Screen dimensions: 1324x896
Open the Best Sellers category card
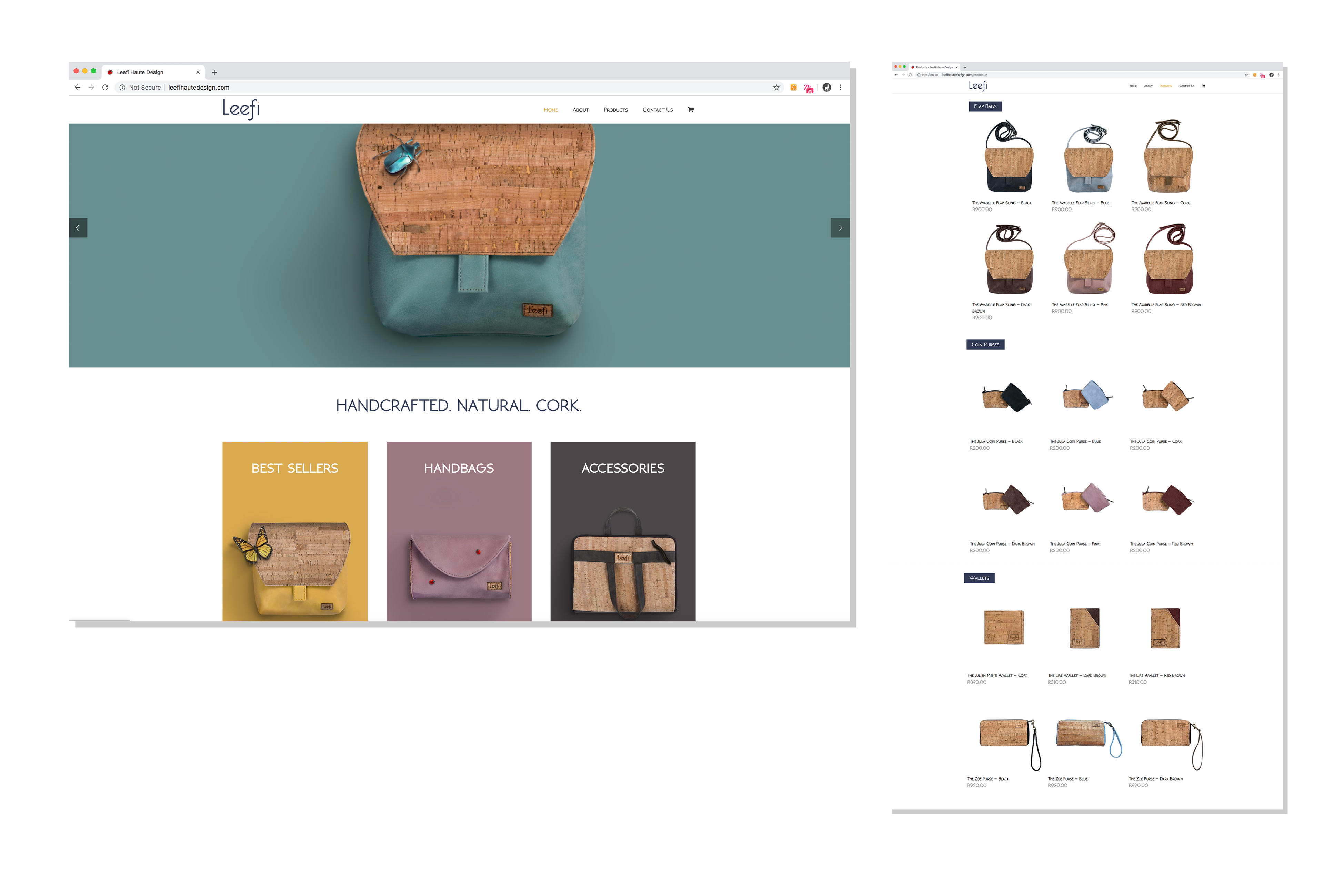pos(294,531)
